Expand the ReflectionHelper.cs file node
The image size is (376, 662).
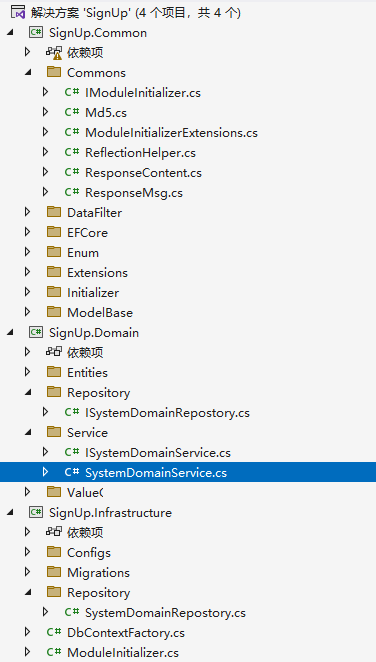coord(45,152)
